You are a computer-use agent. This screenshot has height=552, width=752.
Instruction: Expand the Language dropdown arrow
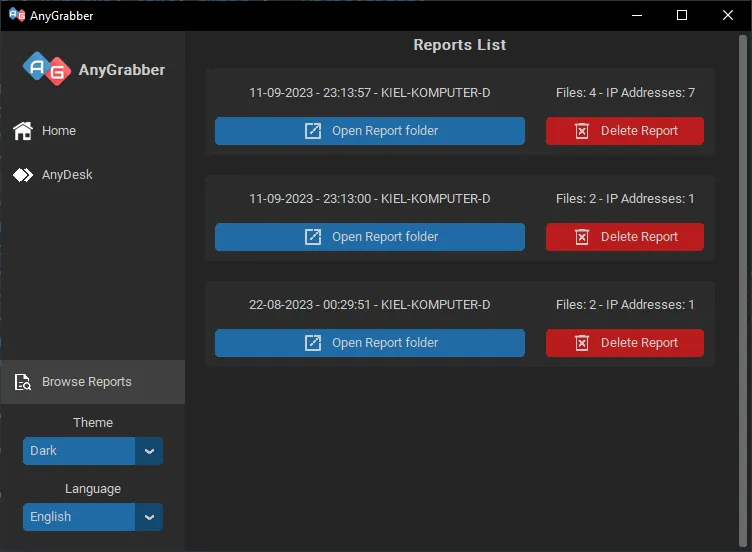149,517
